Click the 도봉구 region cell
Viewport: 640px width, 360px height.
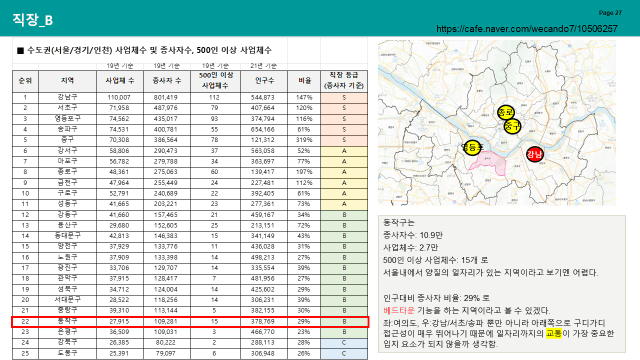[x=67, y=353]
